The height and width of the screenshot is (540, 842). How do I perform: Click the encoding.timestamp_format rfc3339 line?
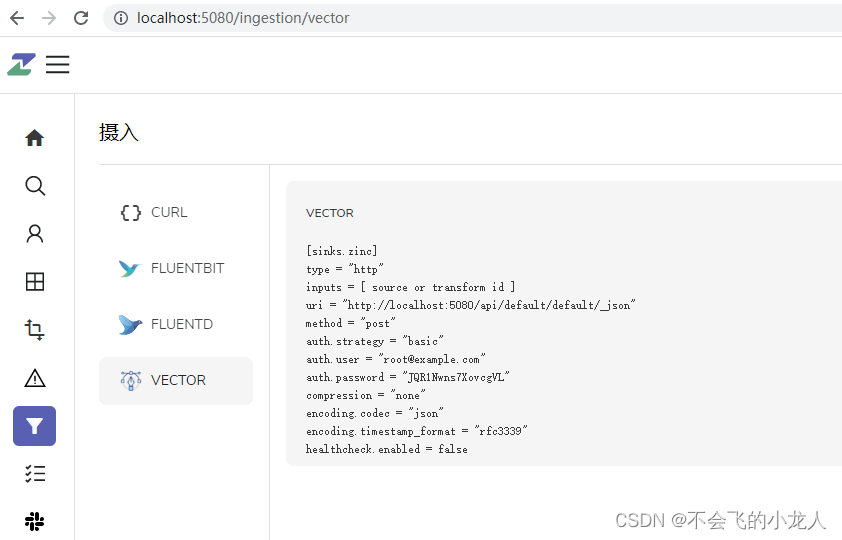point(417,431)
